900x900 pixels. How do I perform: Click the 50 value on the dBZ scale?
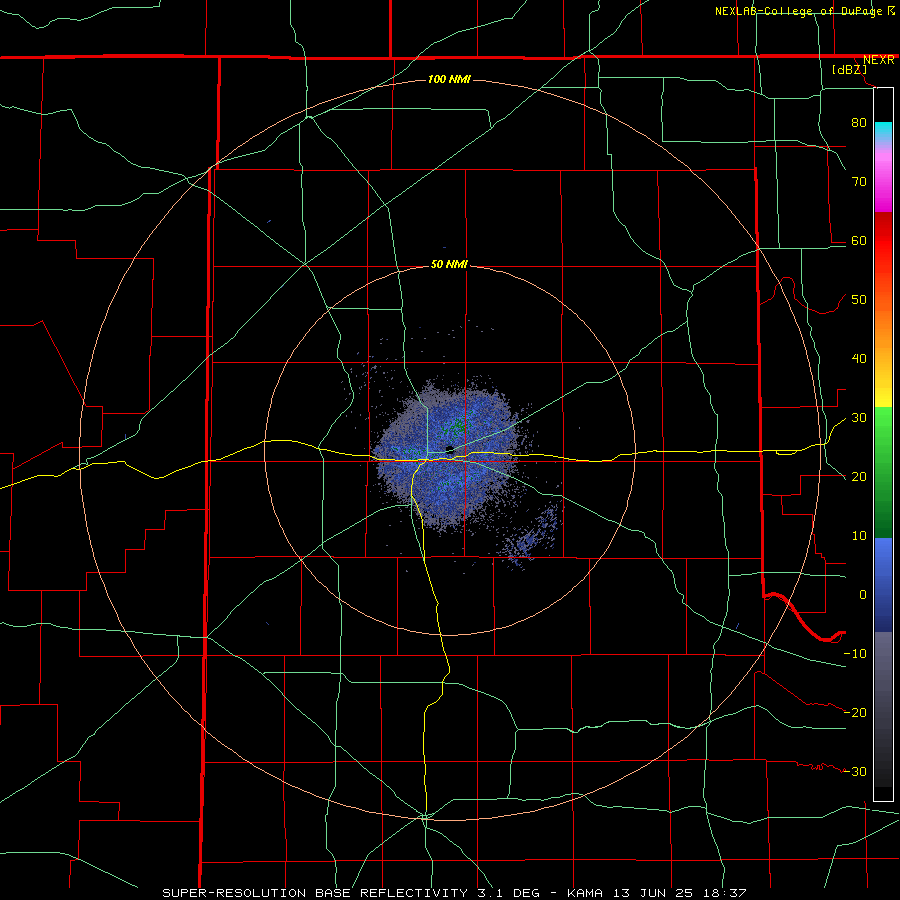[x=859, y=300]
